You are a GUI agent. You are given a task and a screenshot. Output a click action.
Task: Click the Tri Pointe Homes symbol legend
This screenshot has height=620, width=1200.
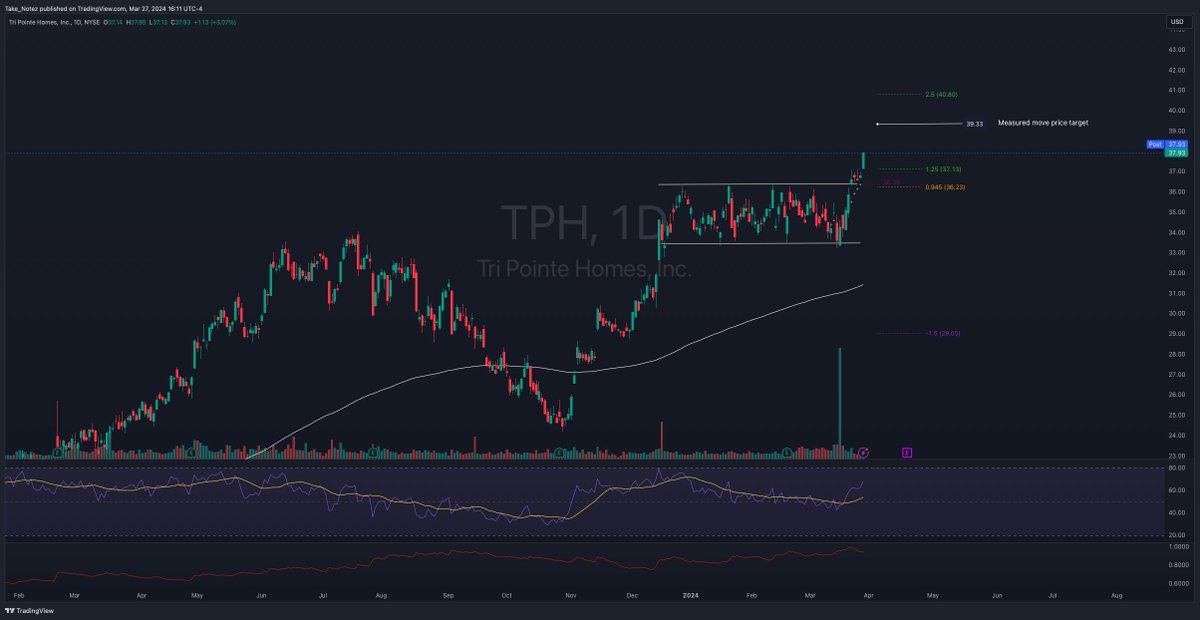click(x=52, y=21)
